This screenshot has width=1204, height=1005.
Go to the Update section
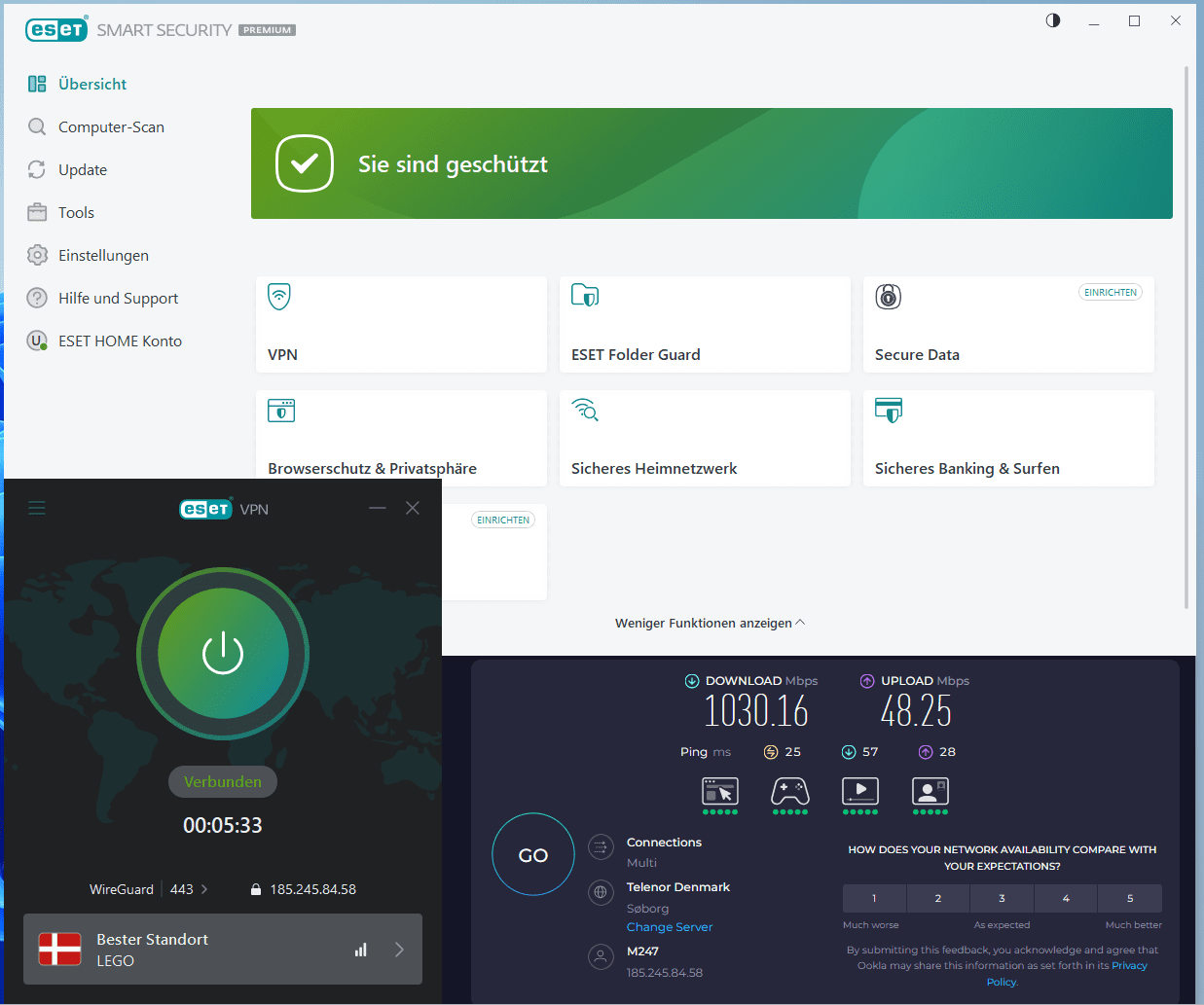click(83, 169)
